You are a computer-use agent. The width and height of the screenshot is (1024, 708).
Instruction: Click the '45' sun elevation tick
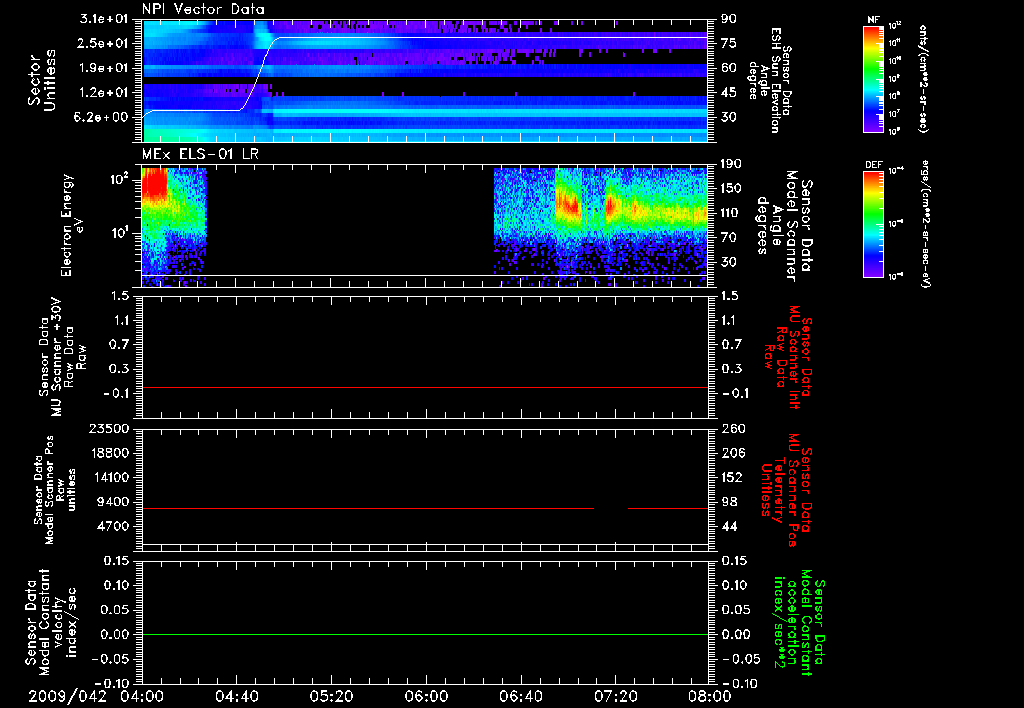(729, 93)
